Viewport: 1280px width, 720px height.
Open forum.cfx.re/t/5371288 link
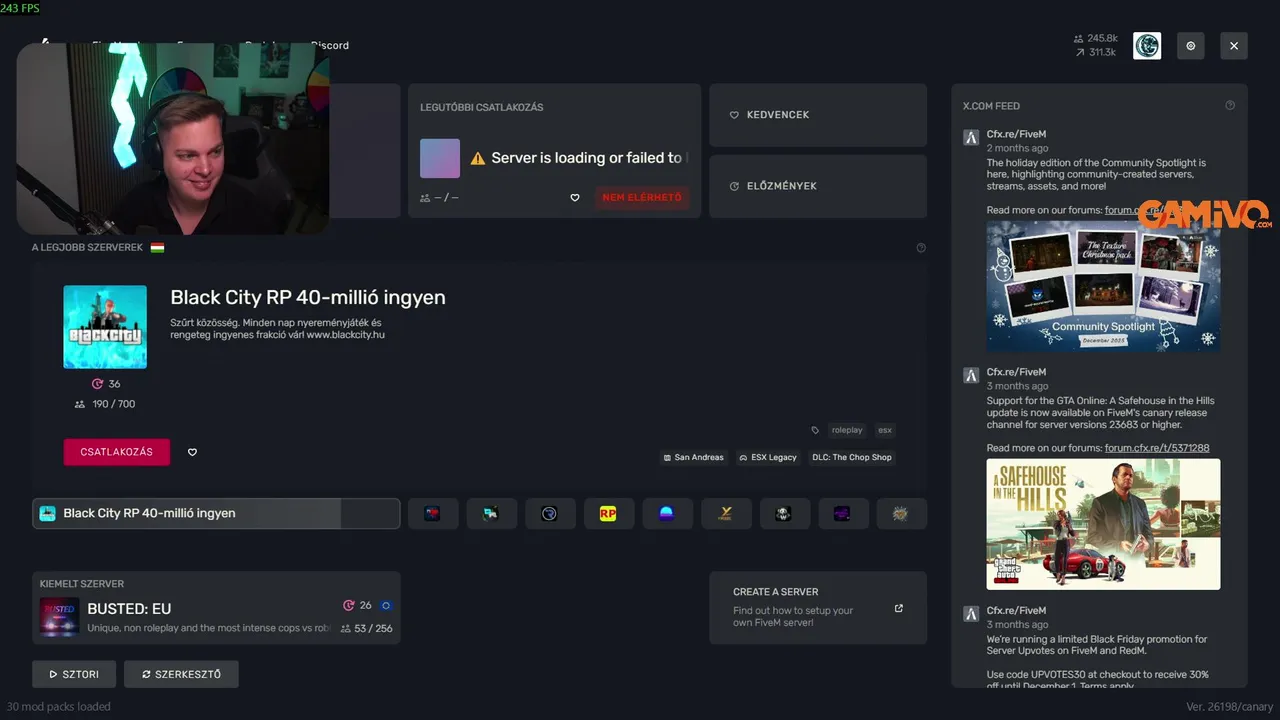1157,448
